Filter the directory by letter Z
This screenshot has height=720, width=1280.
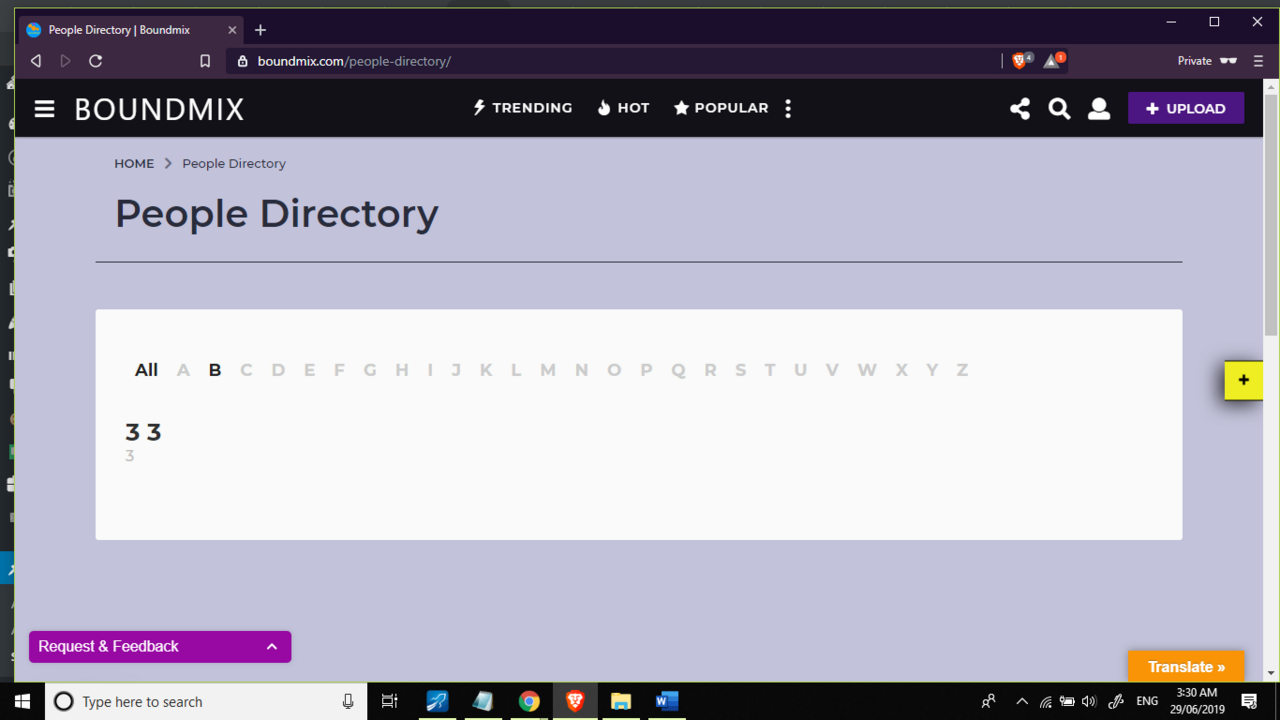962,370
